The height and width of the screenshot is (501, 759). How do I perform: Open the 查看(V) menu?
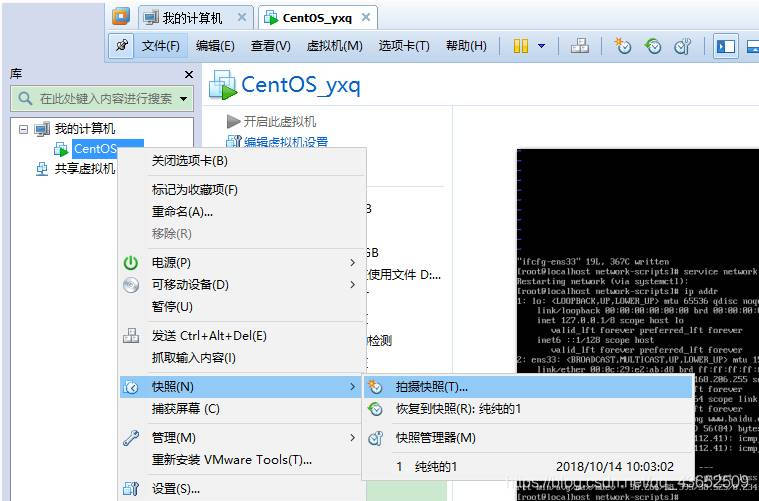click(x=271, y=46)
